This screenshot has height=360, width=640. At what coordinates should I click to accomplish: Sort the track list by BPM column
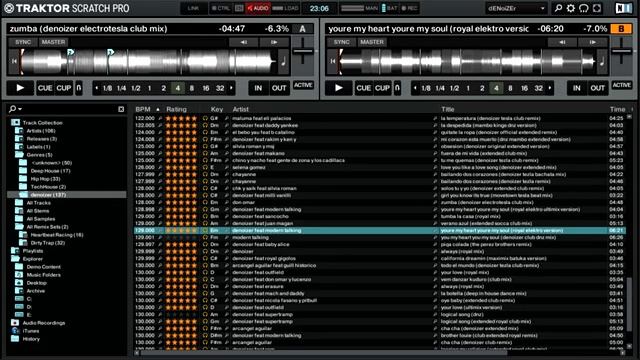pos(143,109)
